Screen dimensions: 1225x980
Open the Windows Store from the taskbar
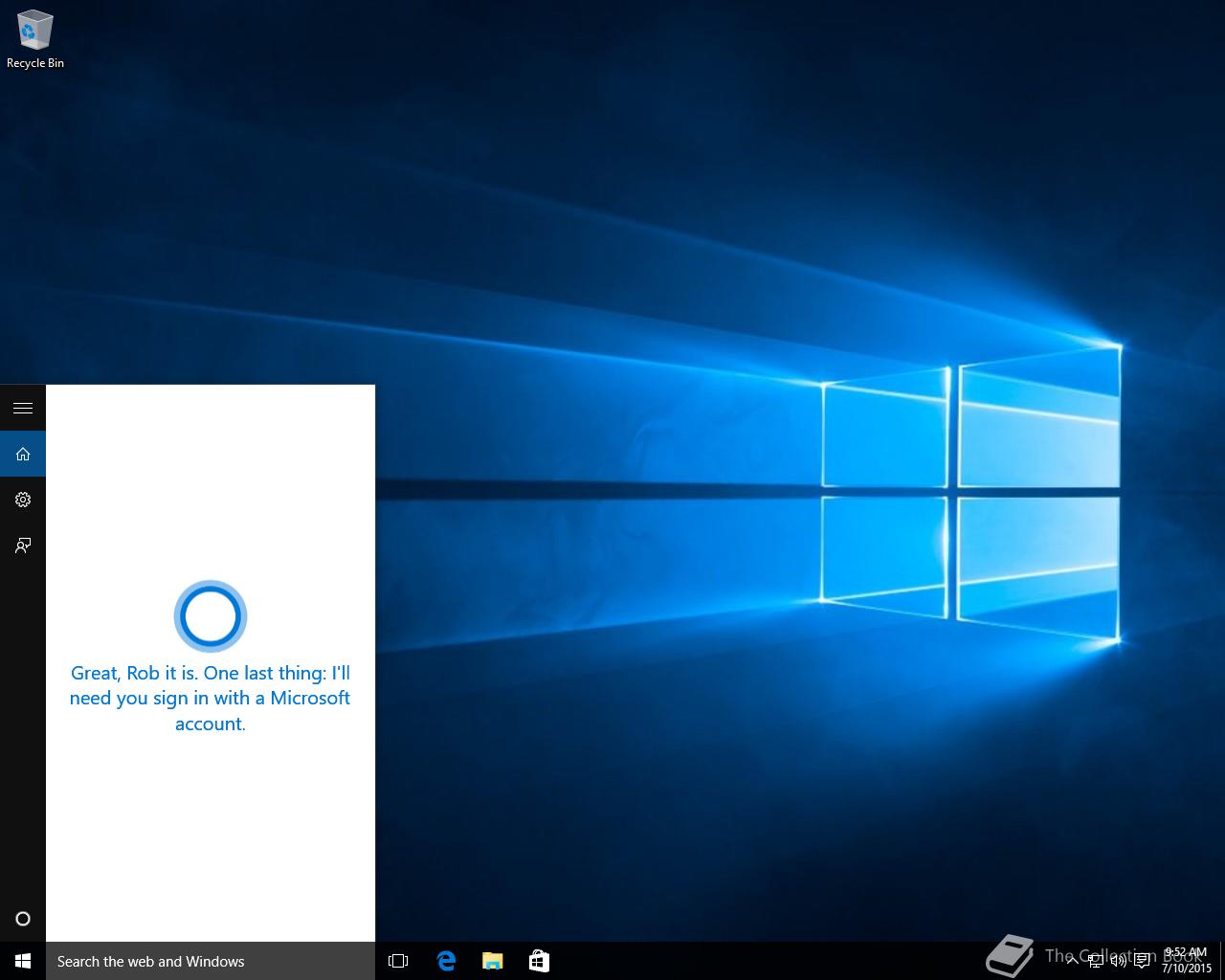click(x=539, y=961)
